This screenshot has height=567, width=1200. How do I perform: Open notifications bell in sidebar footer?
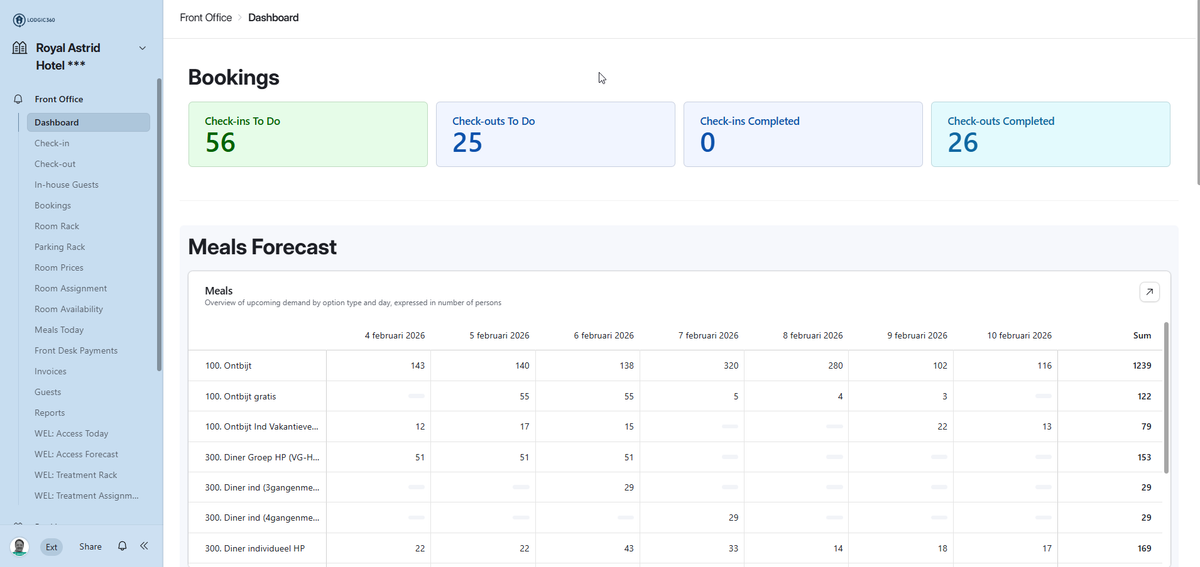pos(122,547)
